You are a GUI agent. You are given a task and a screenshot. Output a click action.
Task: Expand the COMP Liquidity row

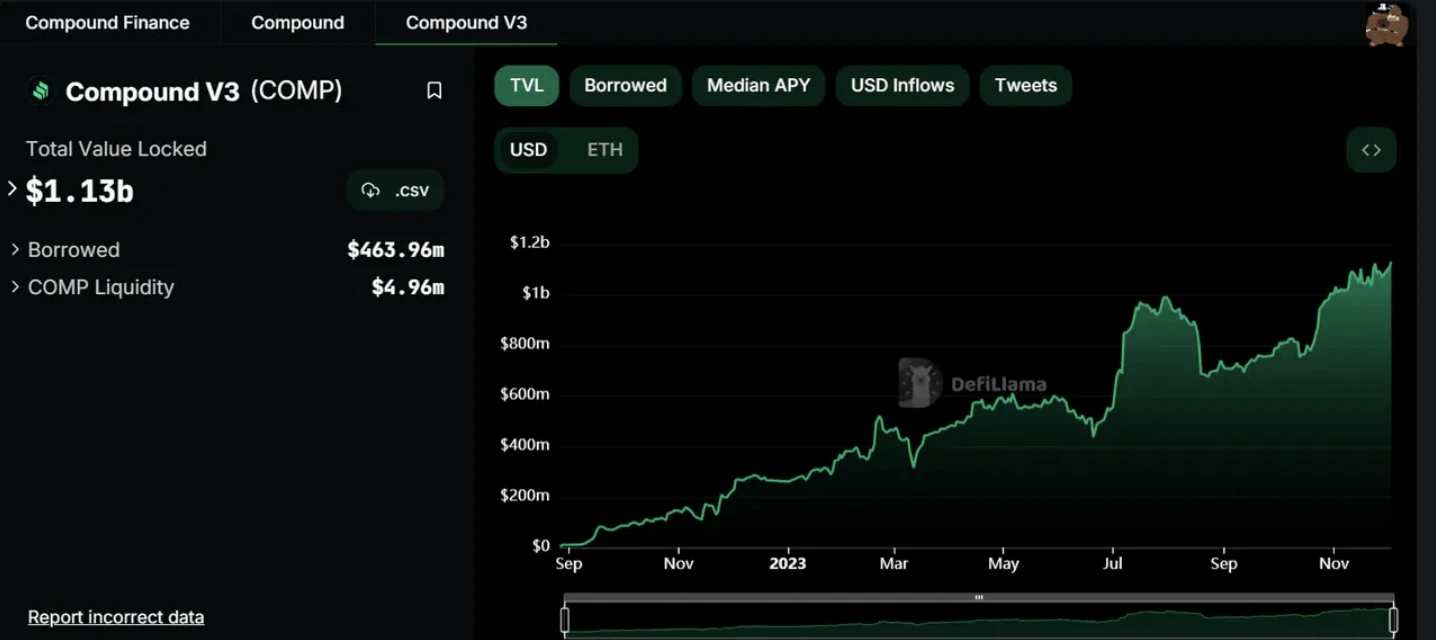point(16,287)
